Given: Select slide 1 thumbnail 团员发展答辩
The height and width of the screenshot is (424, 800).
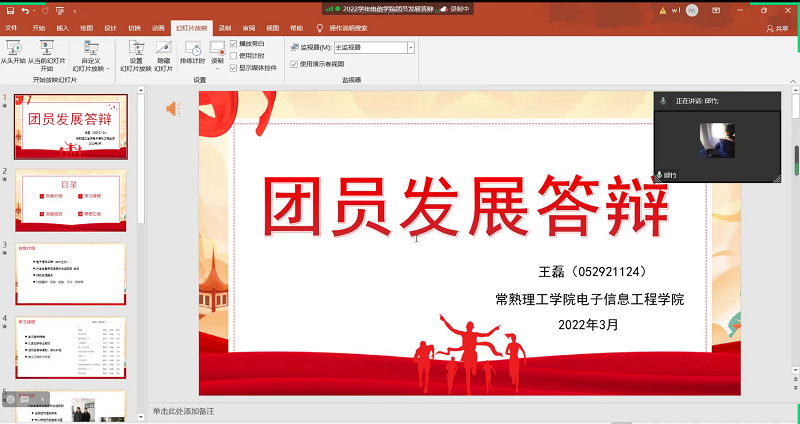Looking at the screenshot, I should click(71, 127).
